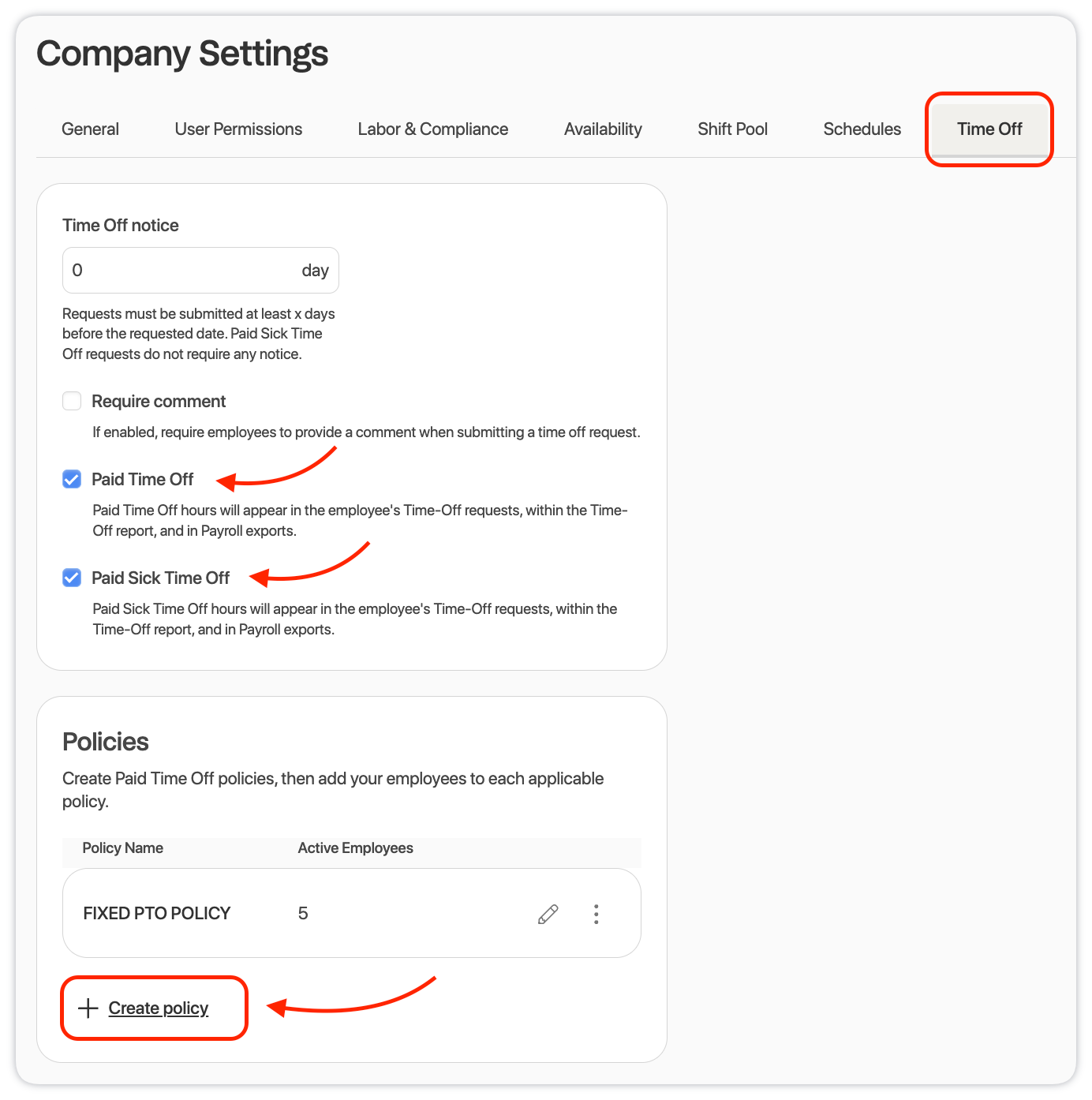Select the Labor & Compliance tab
The width and height of the screenshot is (1092, 1100).
coord(432,129)
